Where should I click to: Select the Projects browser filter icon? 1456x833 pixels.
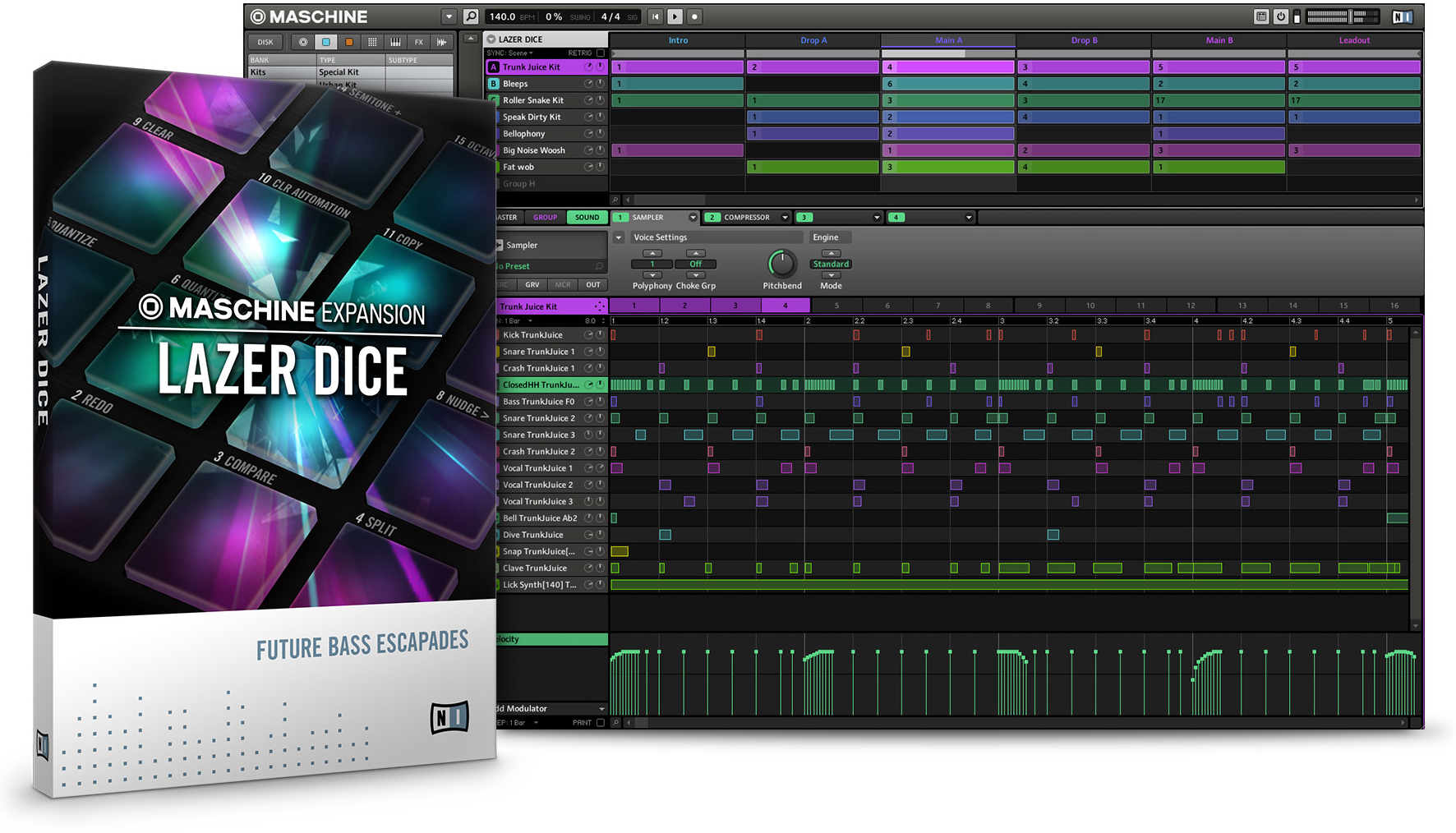tap(303, 42)
